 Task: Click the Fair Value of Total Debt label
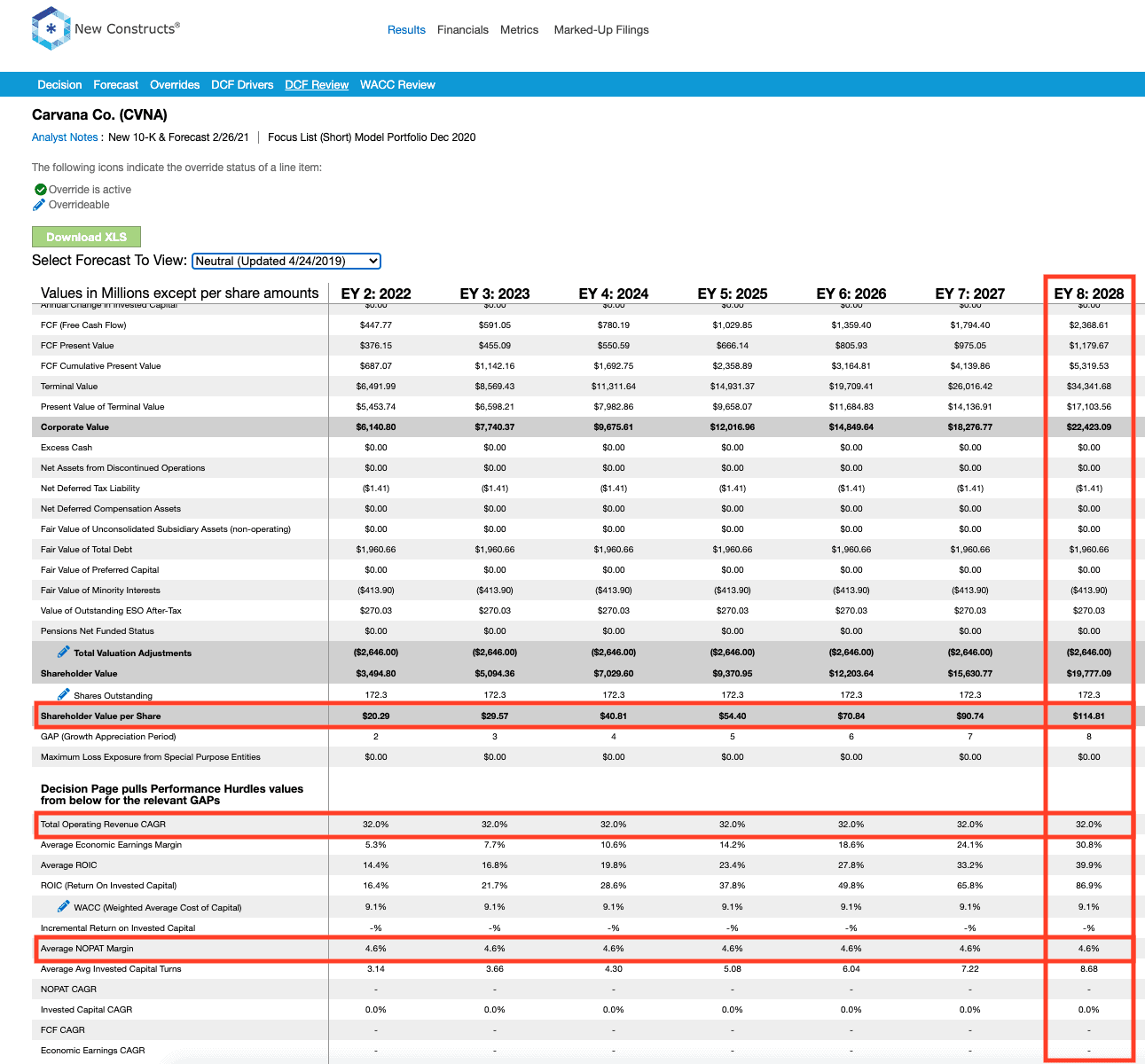pos(86,550)
